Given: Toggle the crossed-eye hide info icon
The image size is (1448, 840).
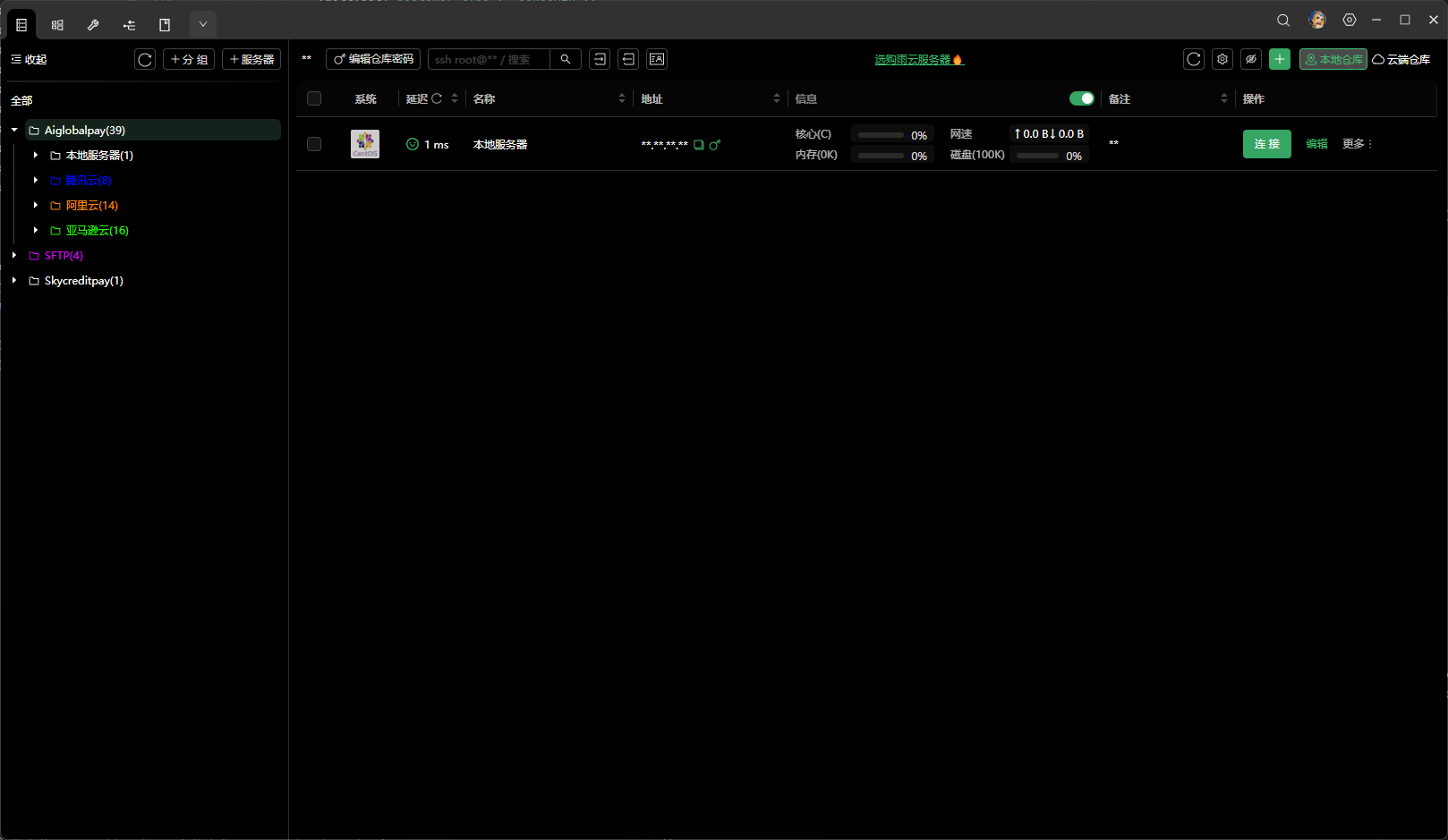Looking at the screenshot, I should click(x=1251, y=59).
